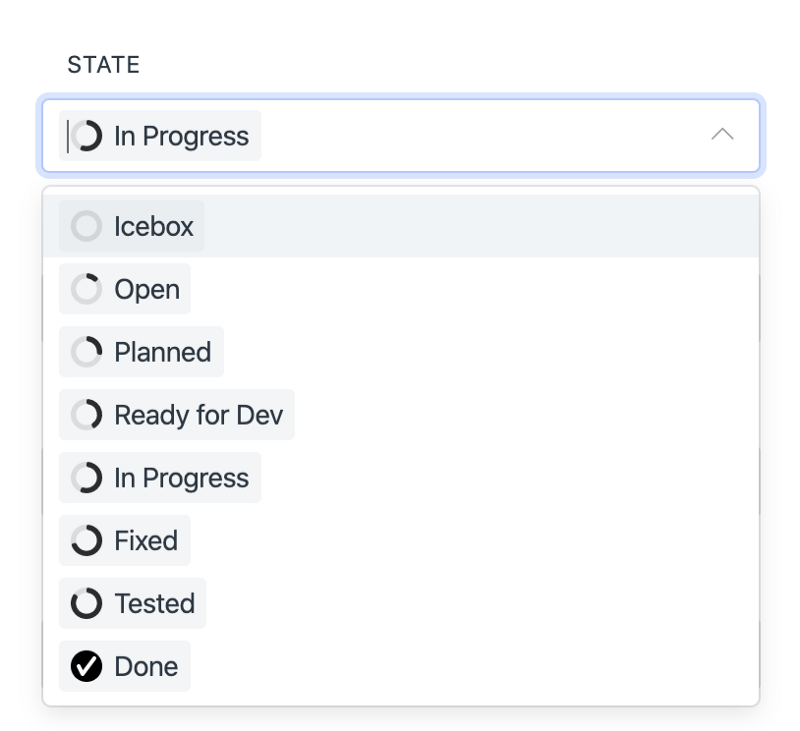
Task: Click the half-circle icon in the In Progress option
Action: pos(87,478)
